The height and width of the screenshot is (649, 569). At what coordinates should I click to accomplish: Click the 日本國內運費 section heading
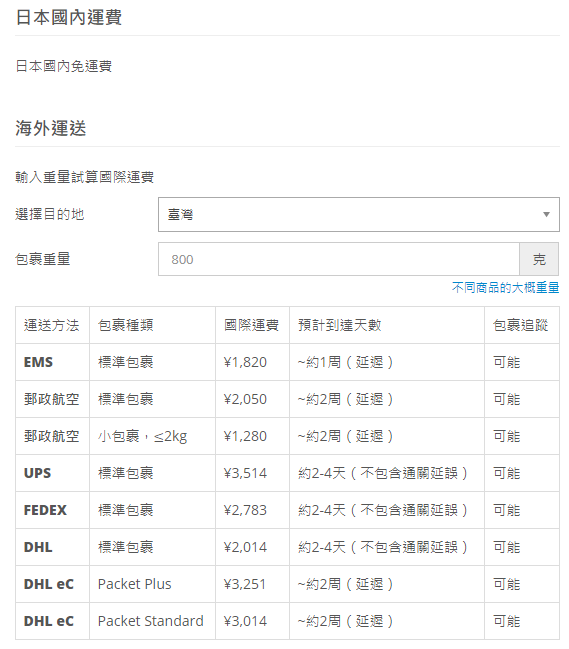click(68, 17)
